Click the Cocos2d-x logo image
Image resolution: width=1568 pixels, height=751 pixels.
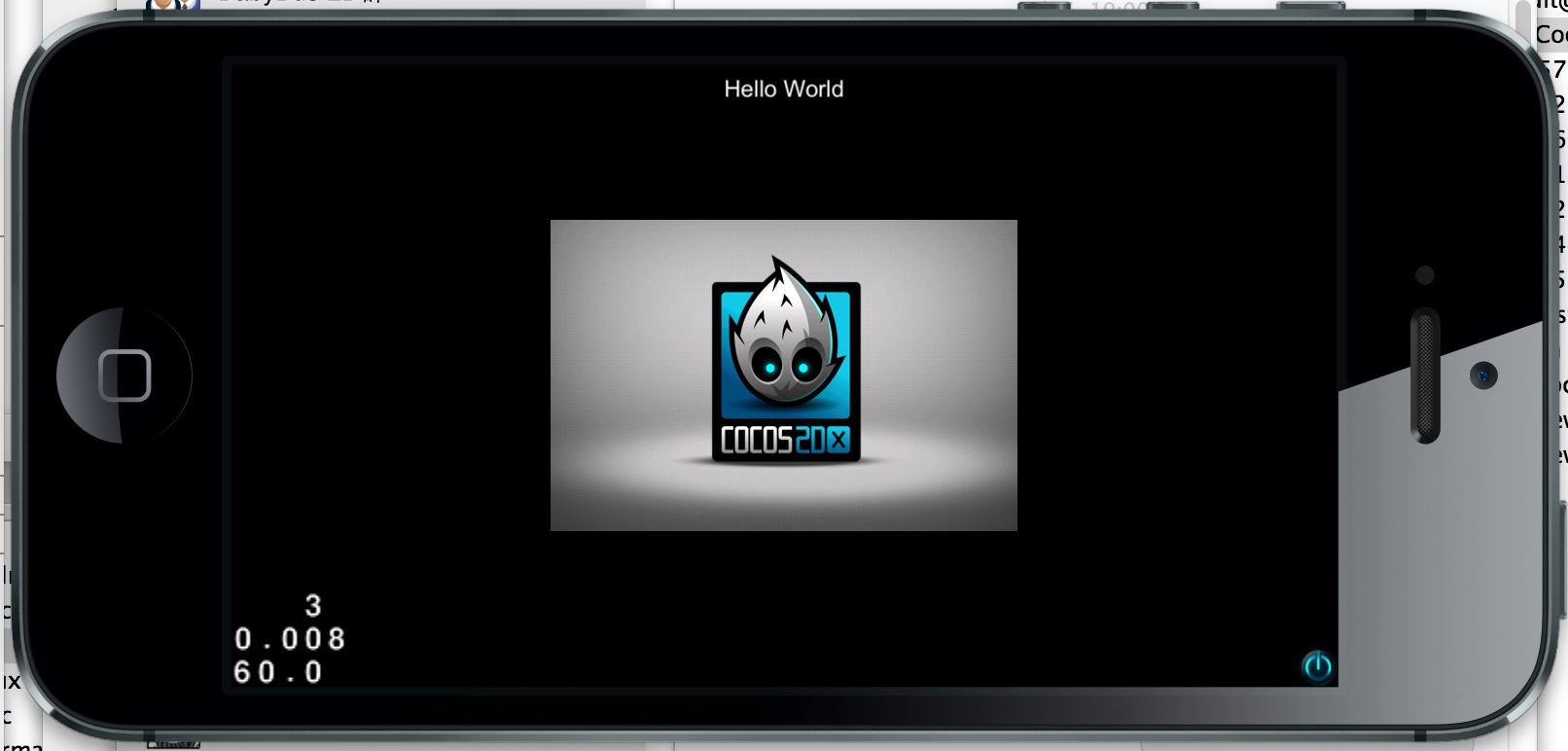pyautogui.click(x=784, y=375)
